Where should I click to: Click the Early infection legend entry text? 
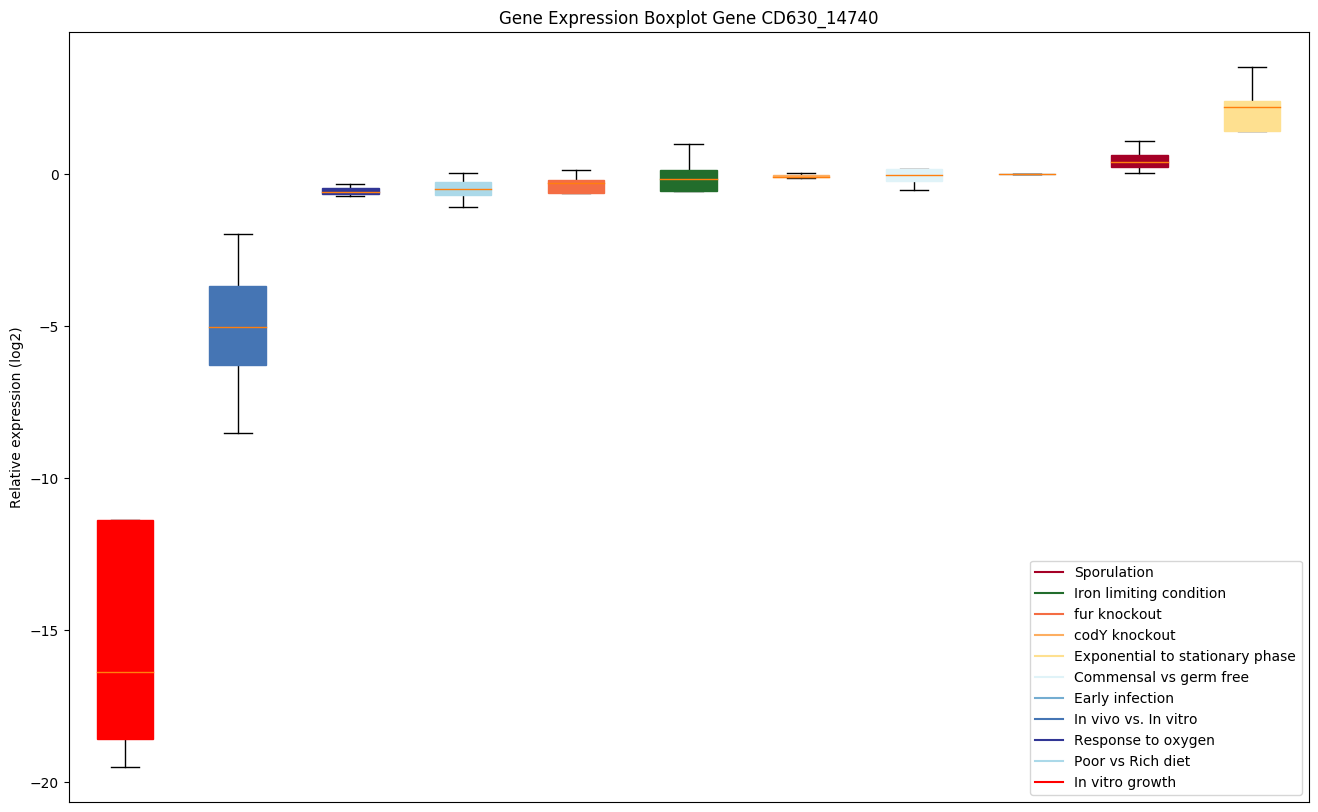pyautogui.click(x=1123, y=698)
